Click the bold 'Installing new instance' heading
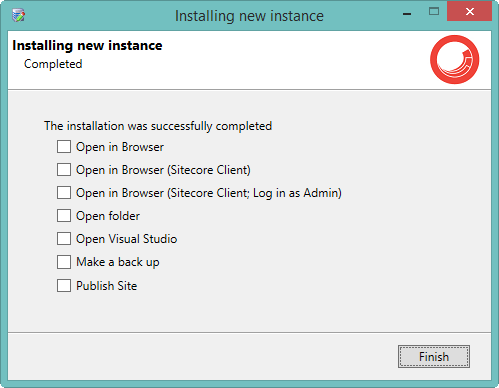The height and width of the screenshot is (388, 499). click(87, 45)
